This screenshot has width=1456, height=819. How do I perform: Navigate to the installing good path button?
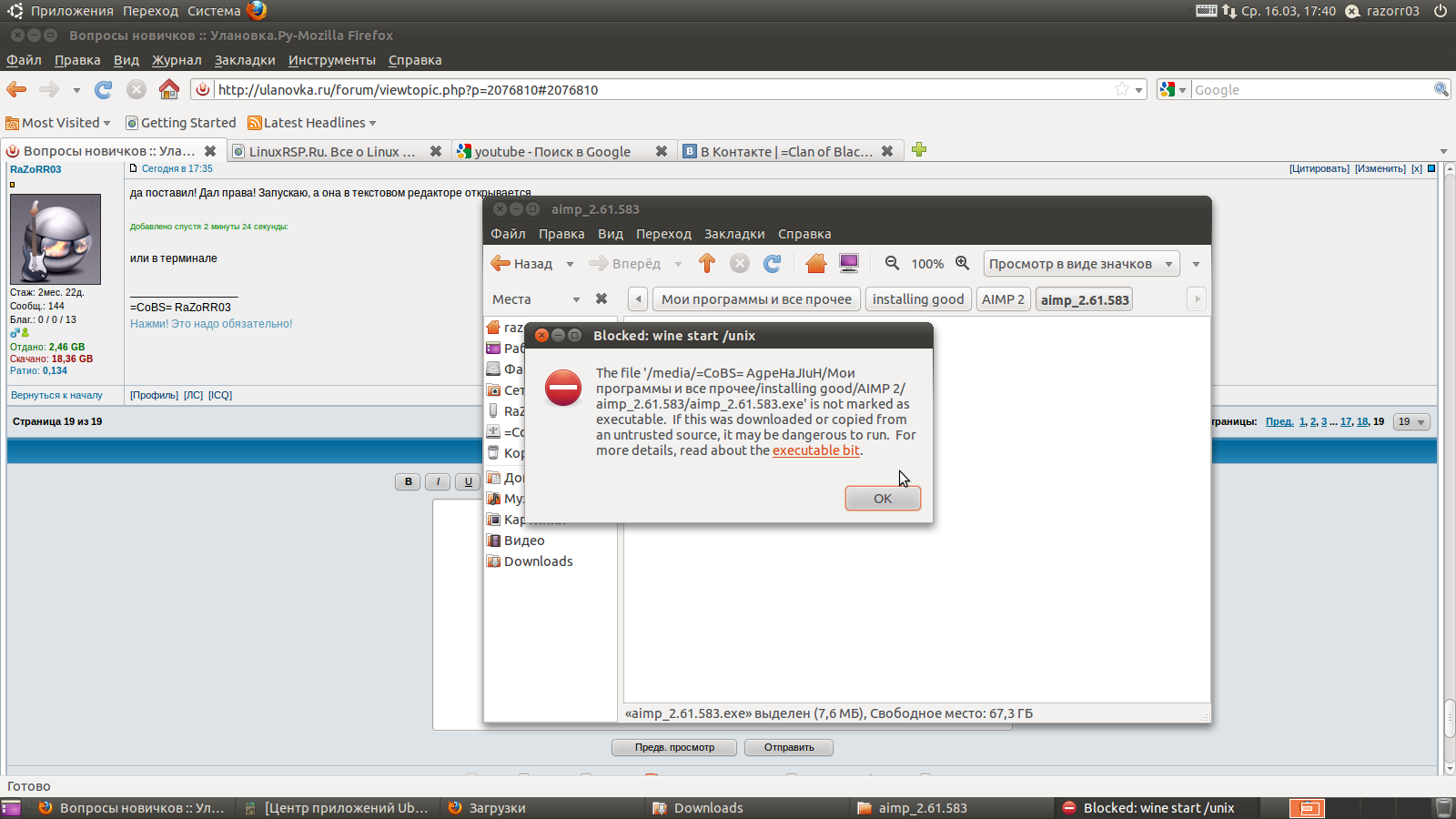coord(918,299)
